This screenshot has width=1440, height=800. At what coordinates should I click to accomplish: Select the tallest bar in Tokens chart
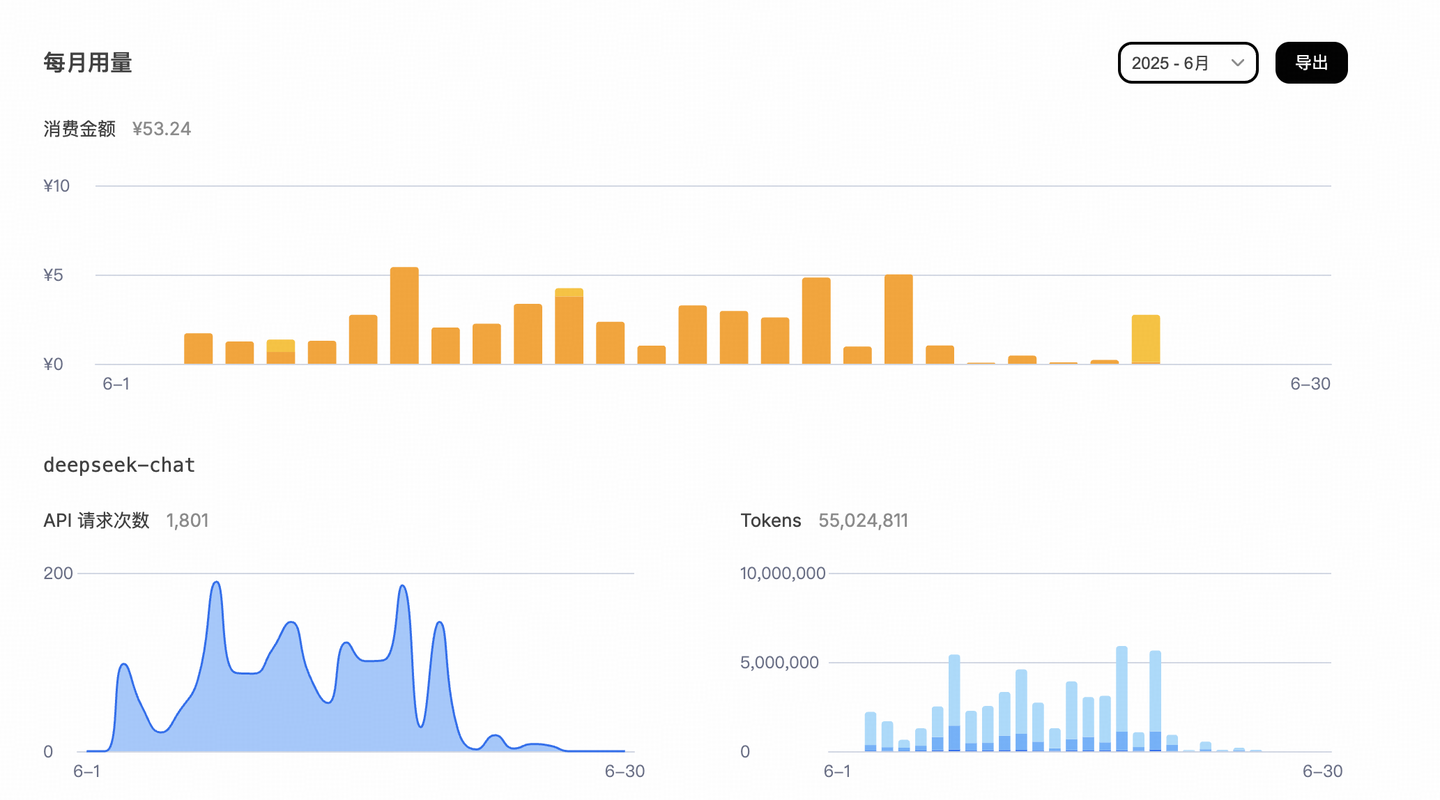[1121, 699]
